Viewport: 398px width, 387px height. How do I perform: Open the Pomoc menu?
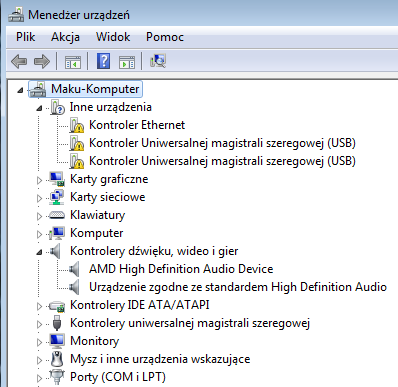point(165,37)
